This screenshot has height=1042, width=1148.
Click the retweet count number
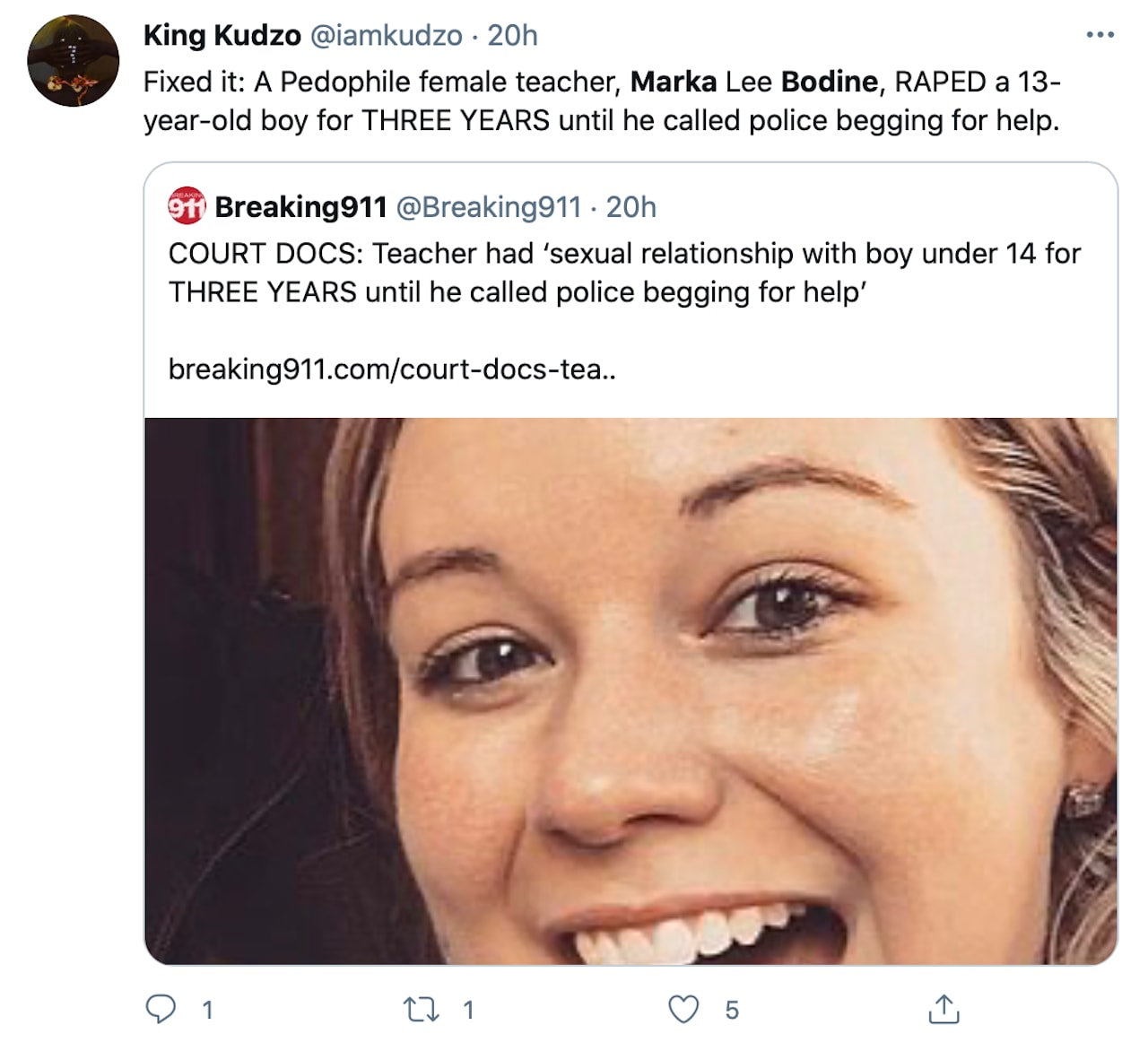click(468, 1011)
